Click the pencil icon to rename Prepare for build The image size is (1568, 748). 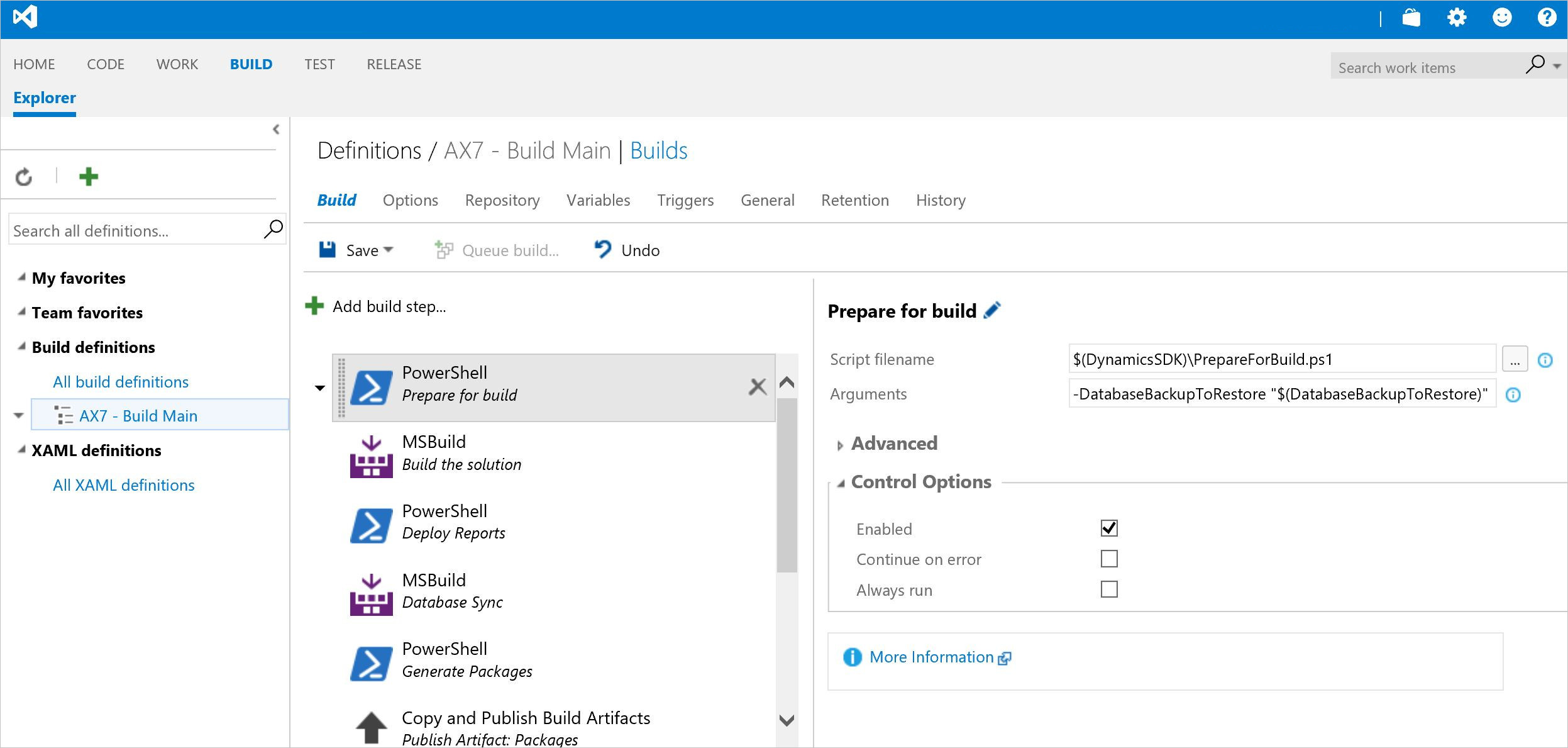coord(992,311)
